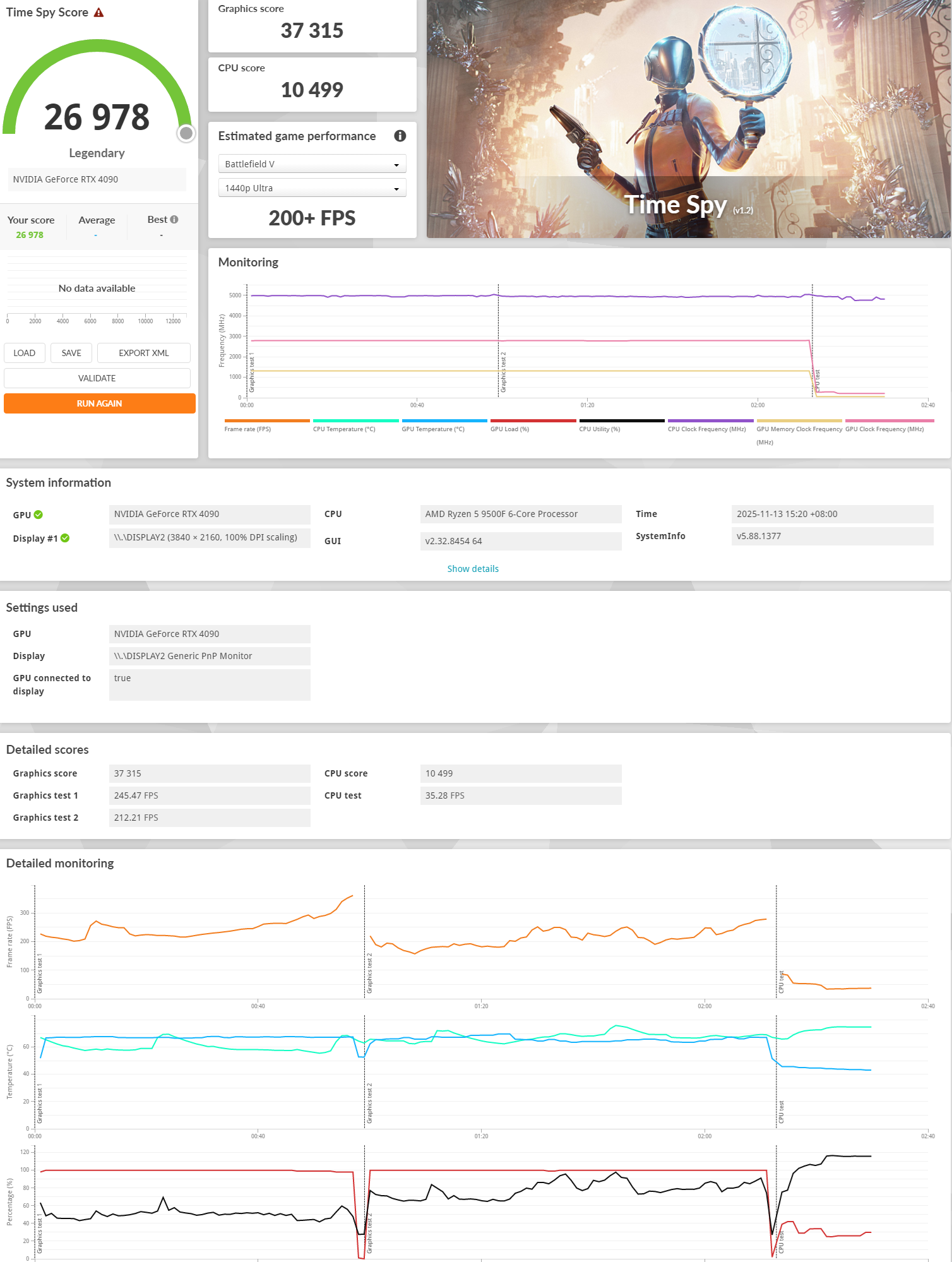Toggle the GPU Load (%) legend series
The height and width of the screenshot is (1262, 952).
533,421
